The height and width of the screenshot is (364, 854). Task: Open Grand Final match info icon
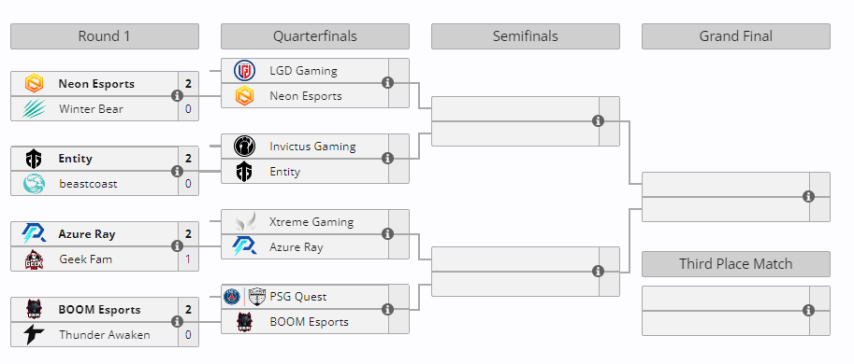pos(808,197)
